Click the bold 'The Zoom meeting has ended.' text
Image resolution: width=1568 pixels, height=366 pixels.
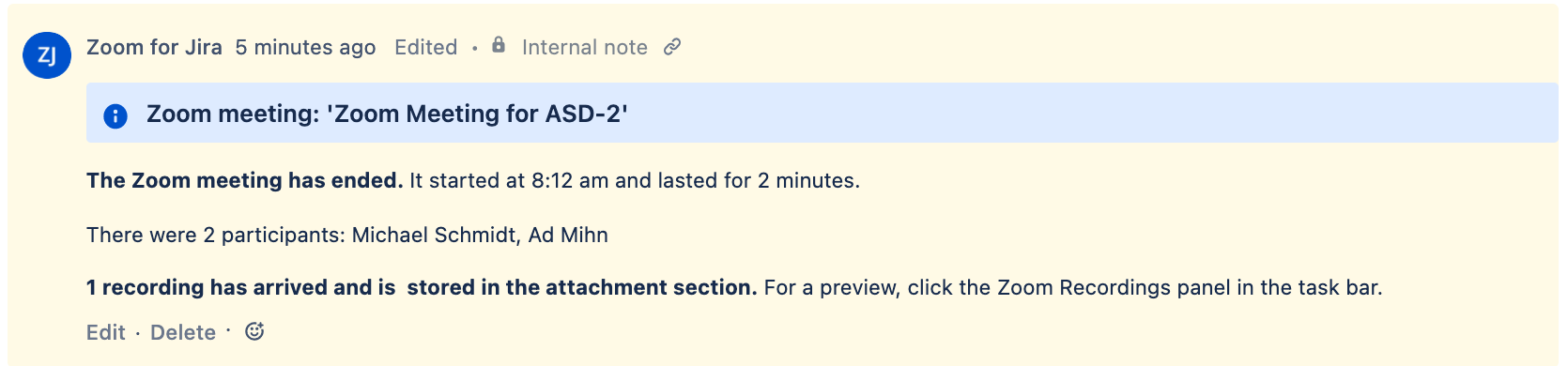click(244, 180)
